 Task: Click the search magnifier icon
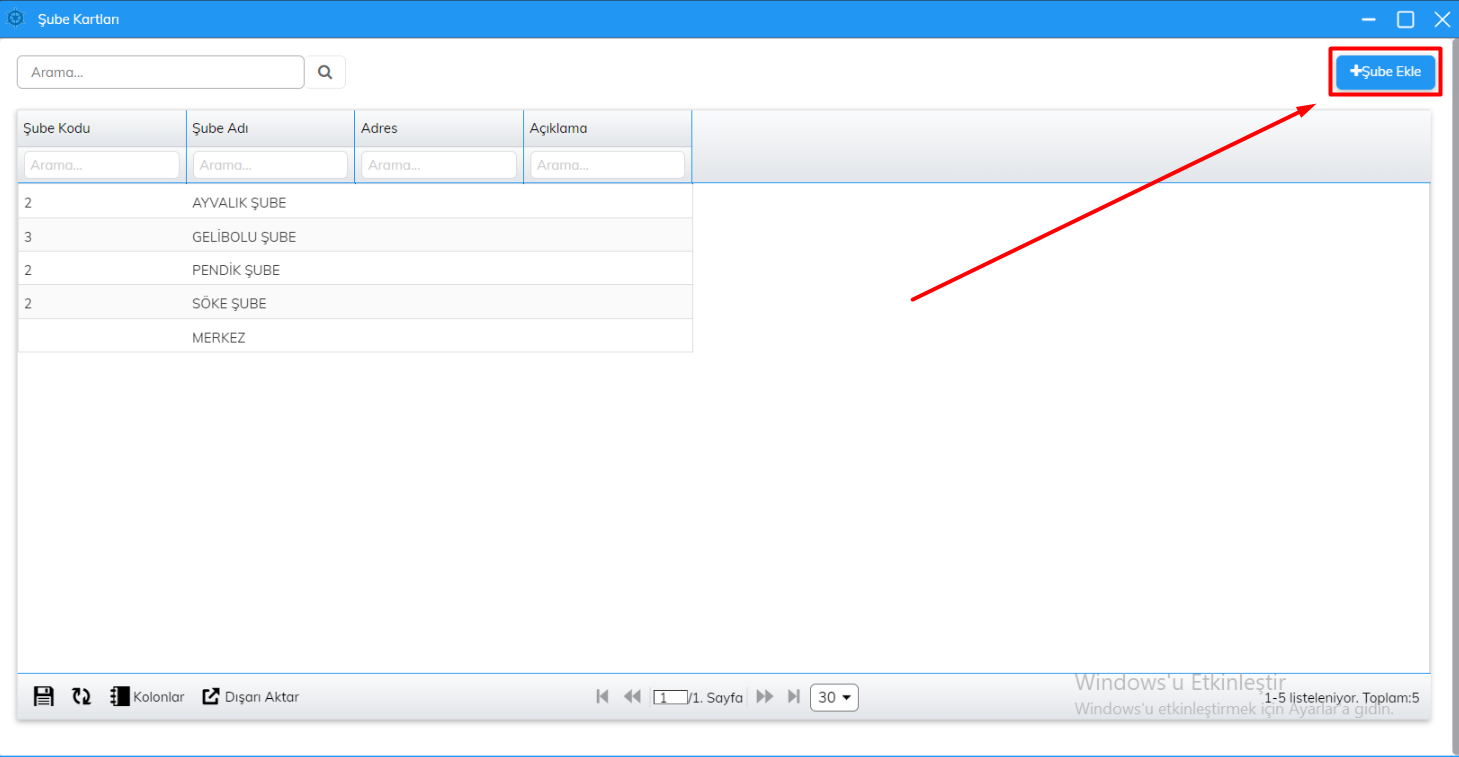pyautogui.click(x=325, y=72)
